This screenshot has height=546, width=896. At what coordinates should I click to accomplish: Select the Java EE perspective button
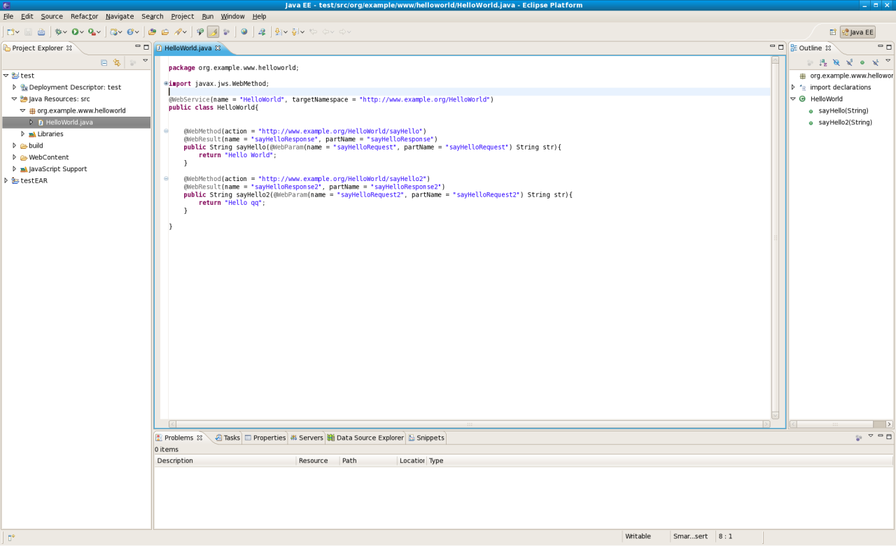(x=857, y=32)
